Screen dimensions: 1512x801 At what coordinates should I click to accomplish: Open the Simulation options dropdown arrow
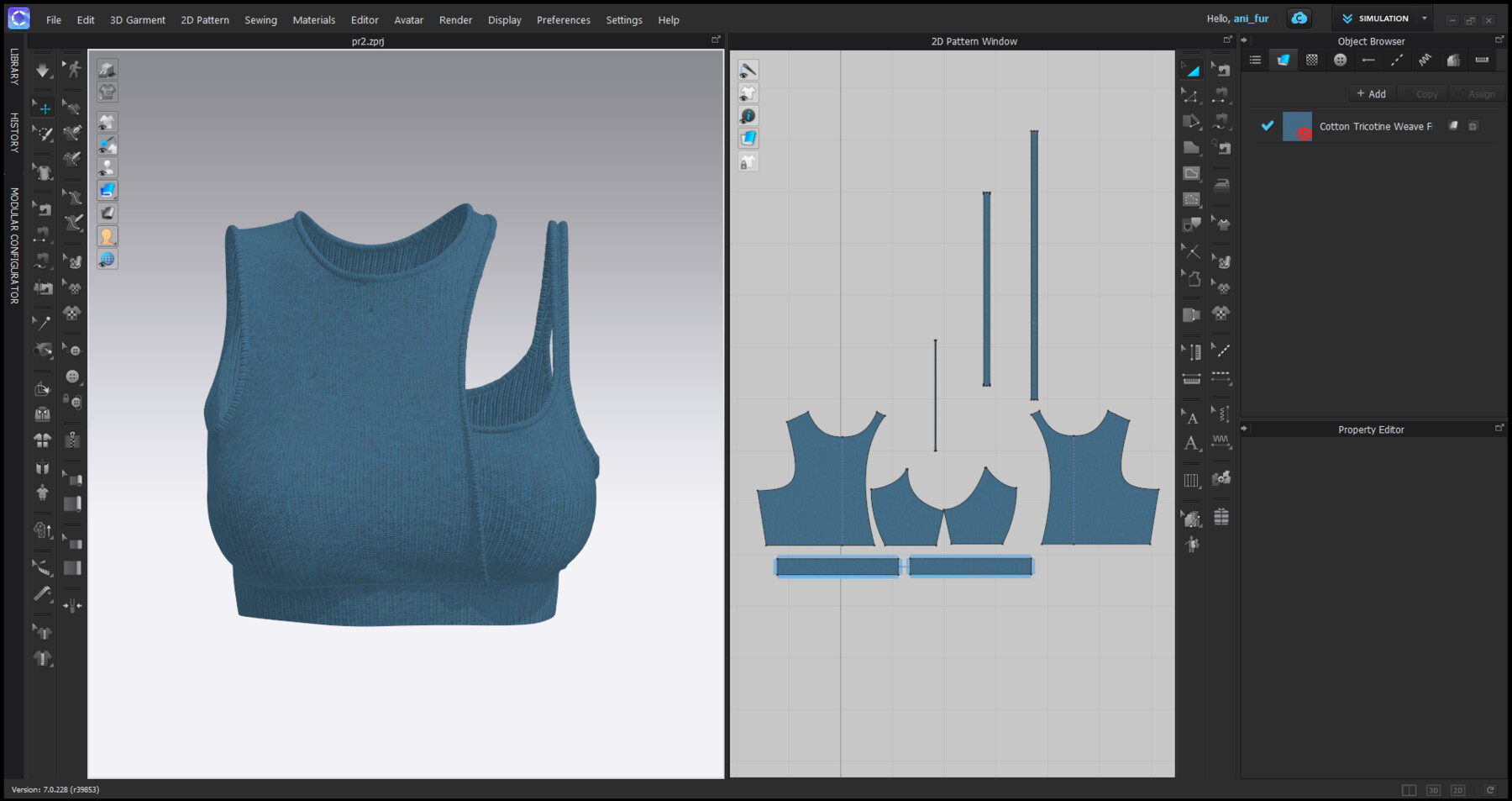tap(1424, 18)
